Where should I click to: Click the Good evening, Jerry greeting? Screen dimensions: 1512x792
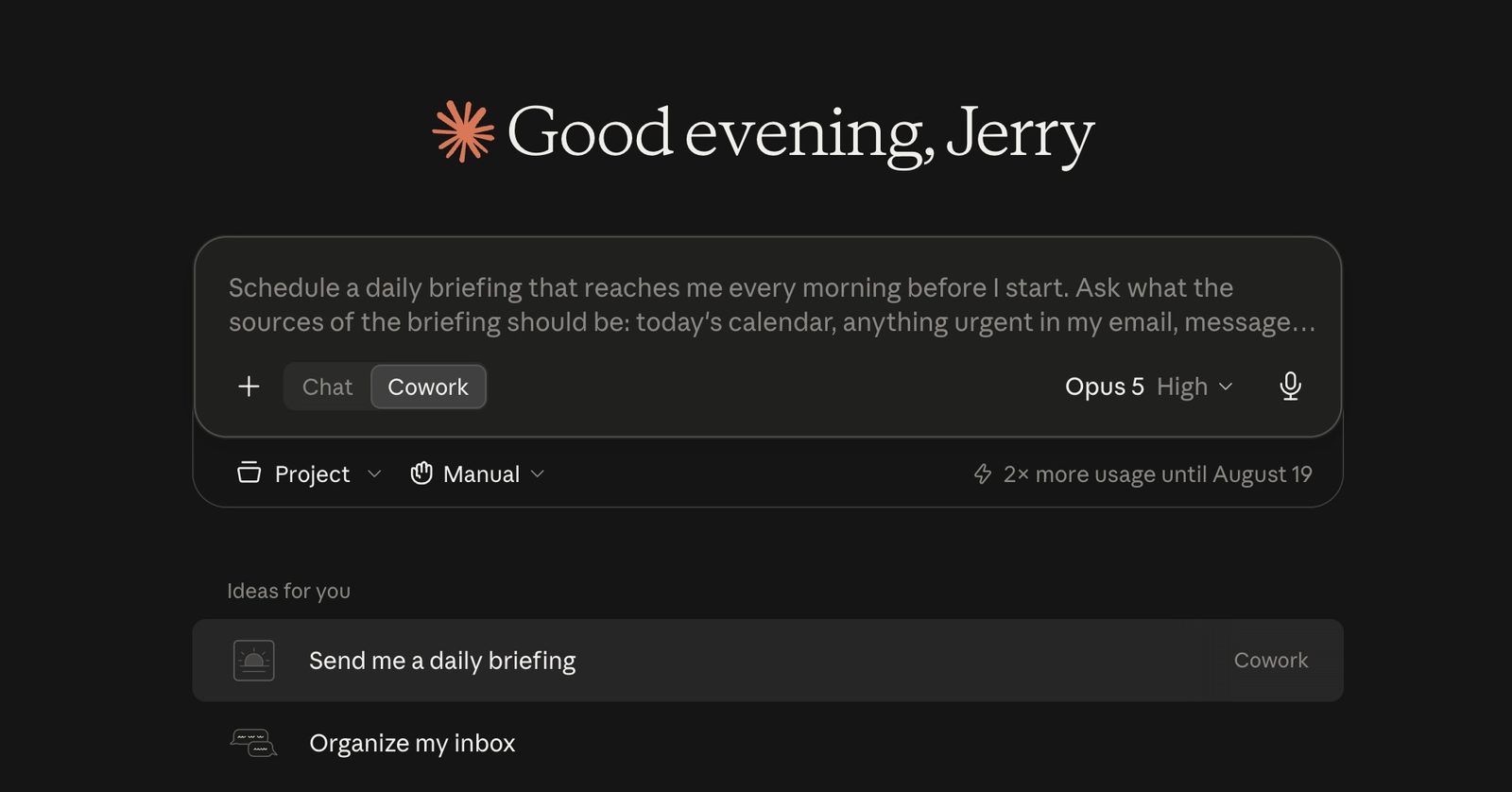800,132
